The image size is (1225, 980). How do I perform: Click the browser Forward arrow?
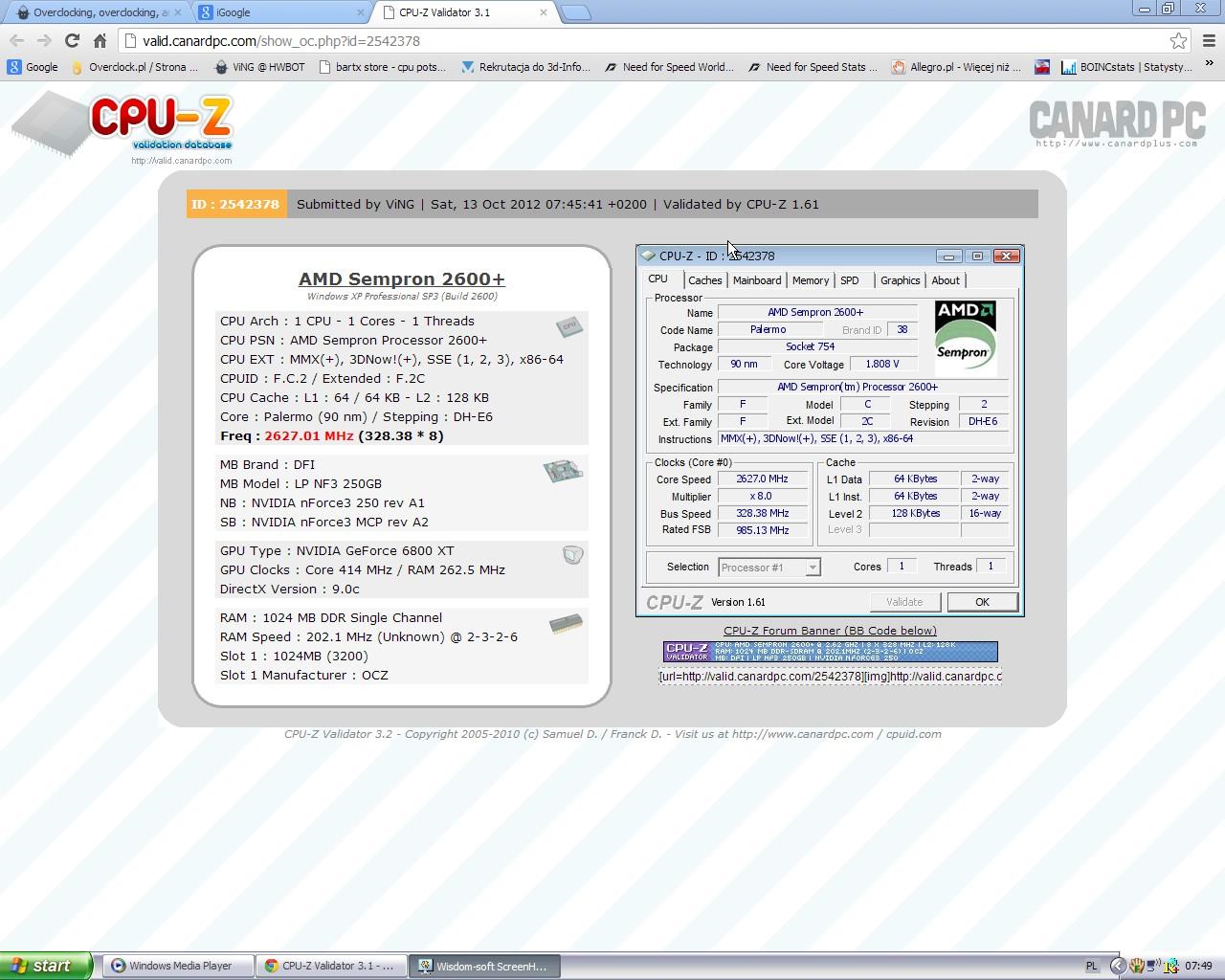[44, 40]
